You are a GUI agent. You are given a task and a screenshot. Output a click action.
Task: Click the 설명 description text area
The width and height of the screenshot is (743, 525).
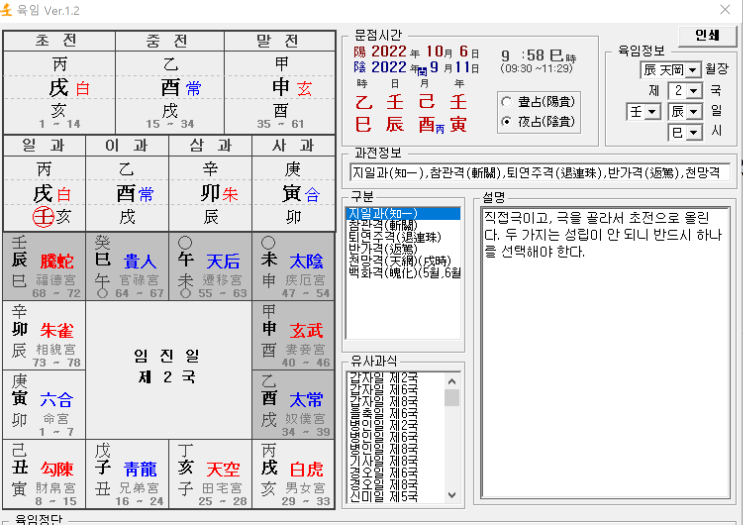605,353
